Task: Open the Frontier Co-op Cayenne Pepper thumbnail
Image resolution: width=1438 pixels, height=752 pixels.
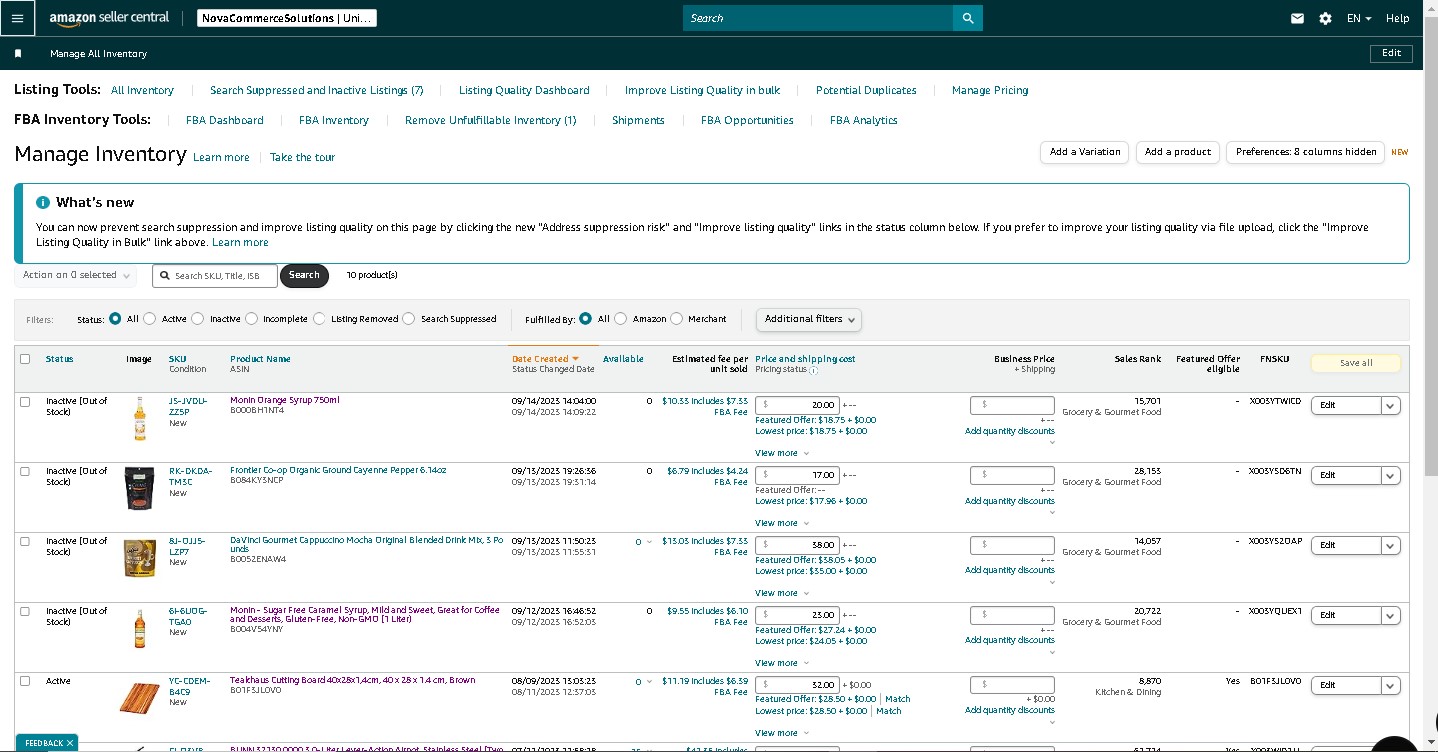Action: pyautogui.click(x=139, y=489)
